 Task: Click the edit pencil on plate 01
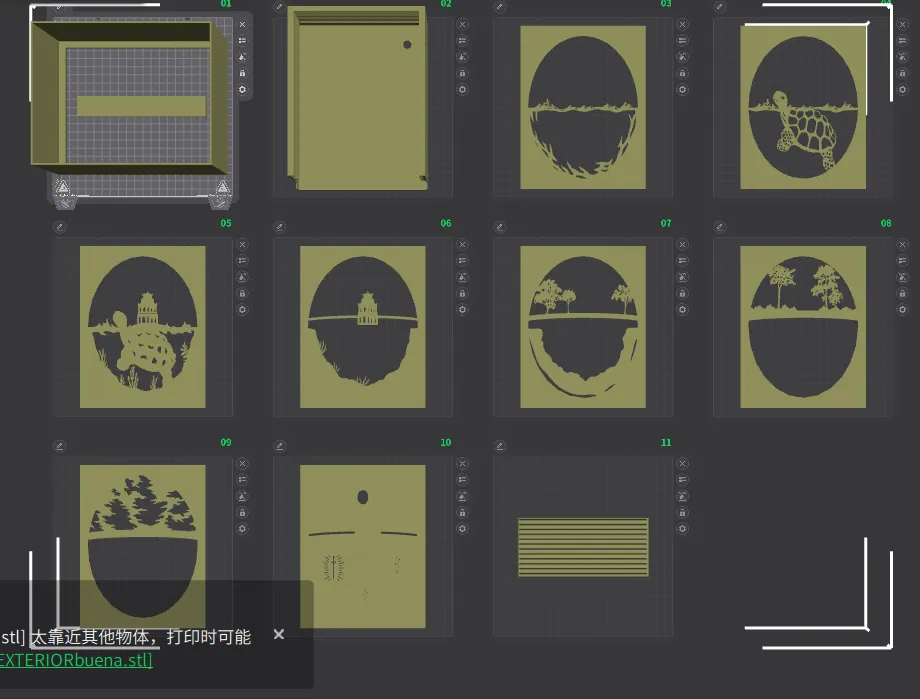click(58, 6)
